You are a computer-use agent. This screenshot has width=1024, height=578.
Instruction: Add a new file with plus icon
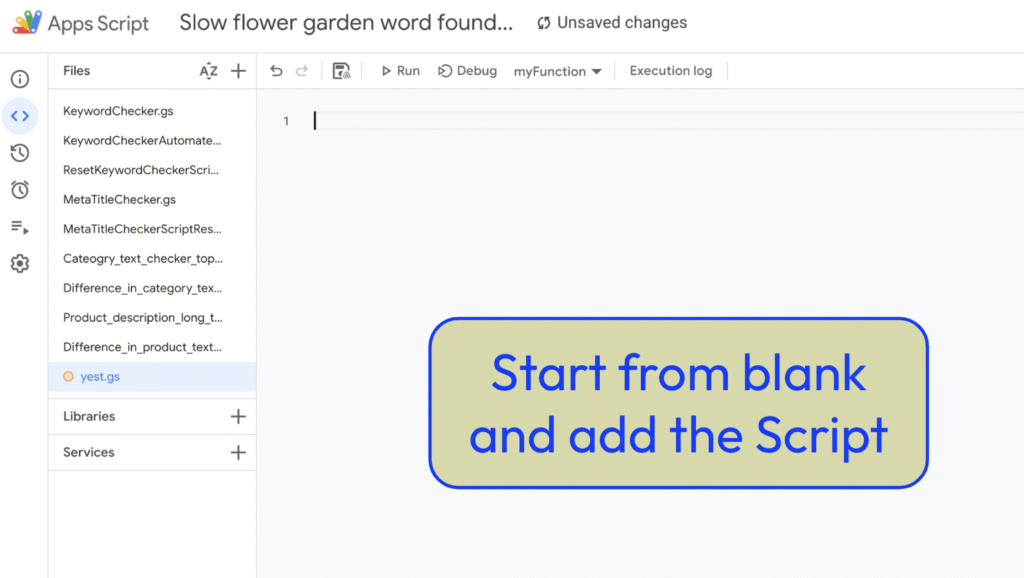tap(238, 71)
